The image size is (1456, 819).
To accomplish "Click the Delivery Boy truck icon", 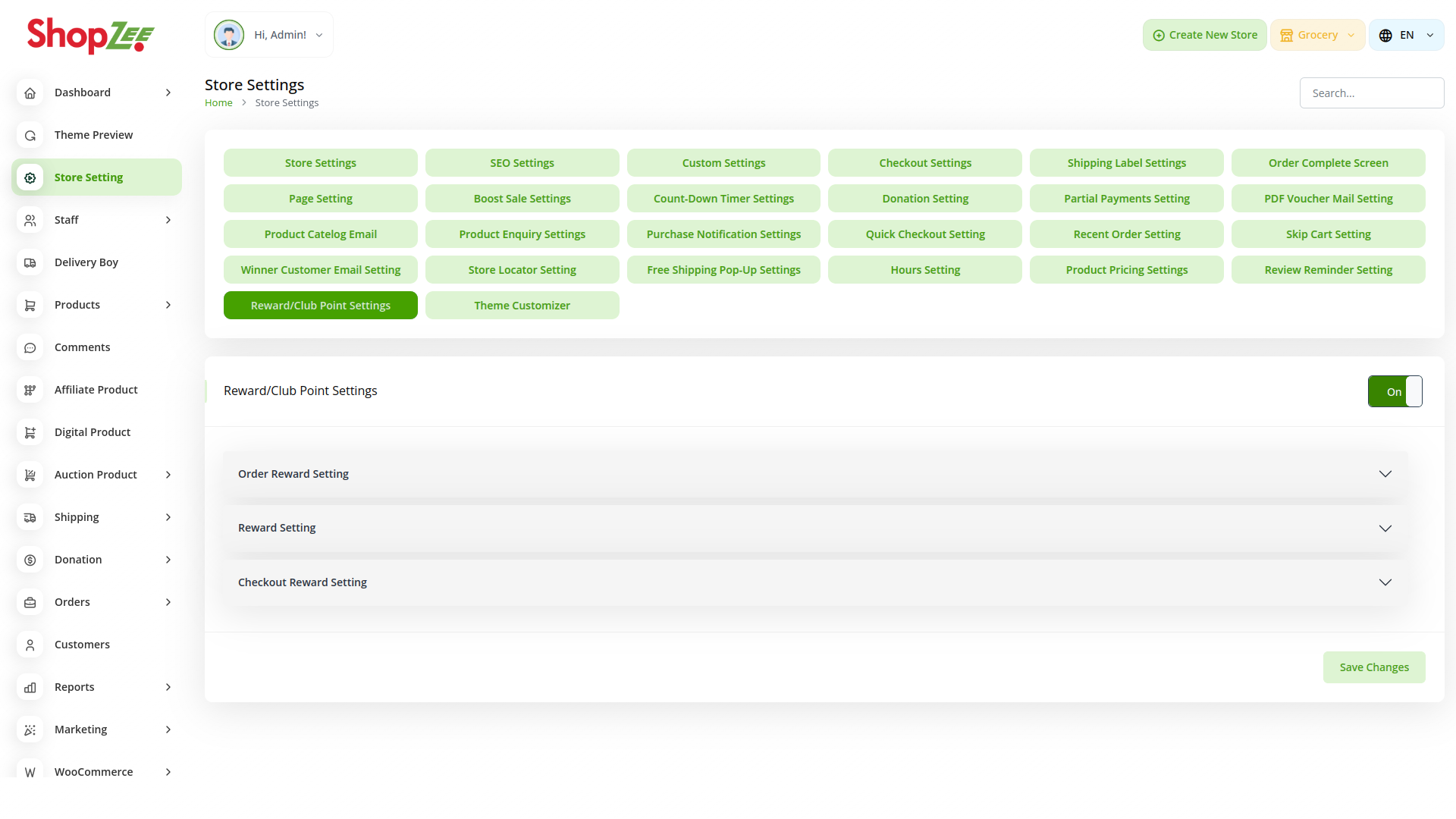I will click(x=30, y=262).
